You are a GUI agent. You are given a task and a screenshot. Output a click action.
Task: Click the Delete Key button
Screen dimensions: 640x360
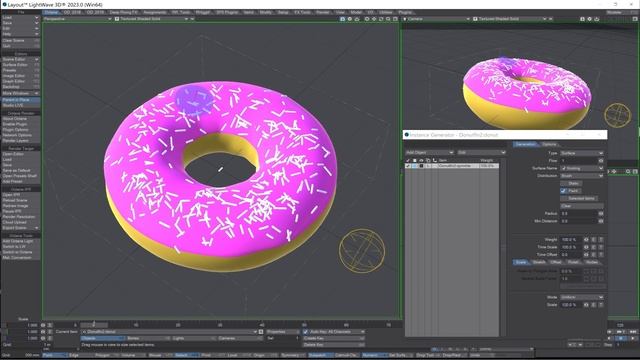(x=333, y=345)
